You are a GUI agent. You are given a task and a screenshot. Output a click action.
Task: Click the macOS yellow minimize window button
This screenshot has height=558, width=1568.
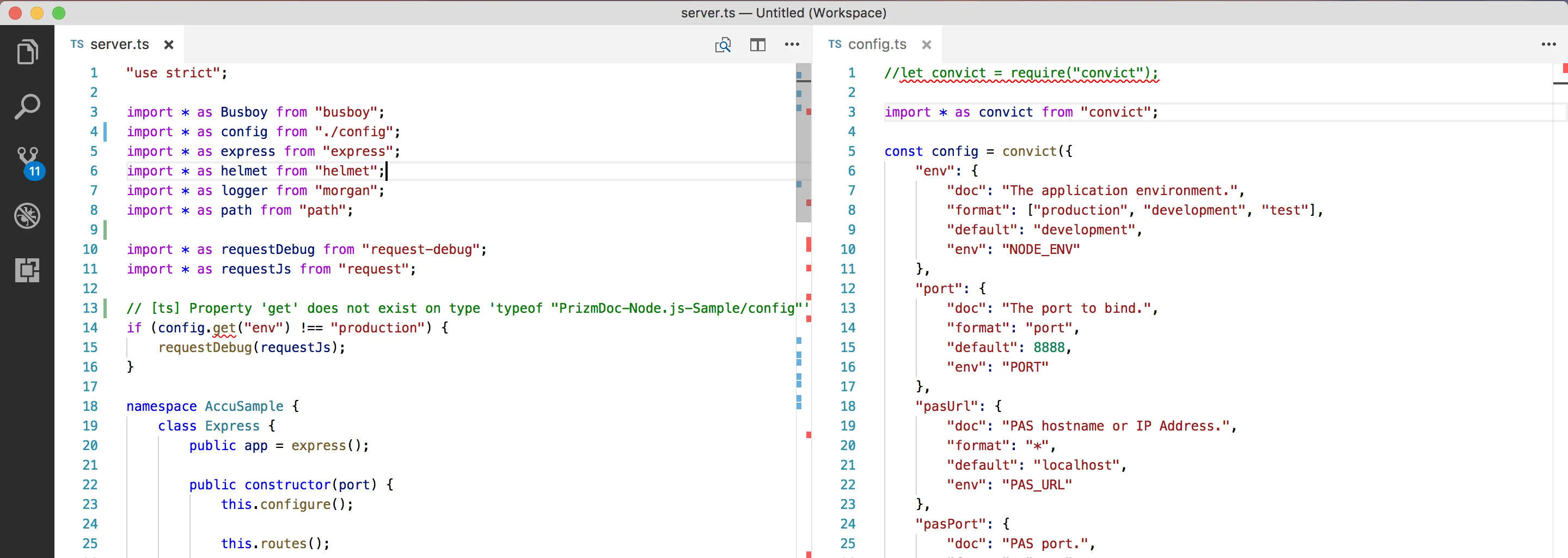(x=37, y=13)
